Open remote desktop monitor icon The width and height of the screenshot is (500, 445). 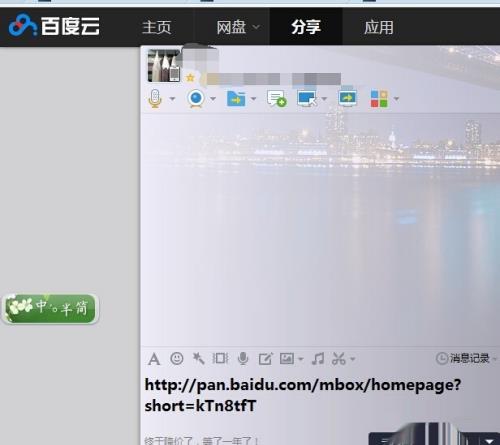(307, 98)
